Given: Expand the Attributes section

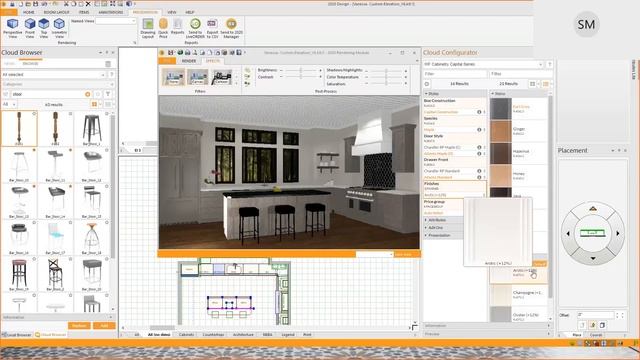Looking at the screenshot, I should coord(443,220).
